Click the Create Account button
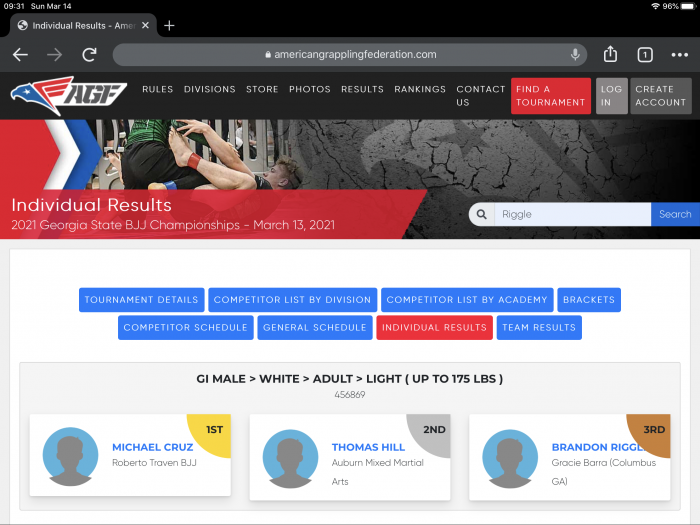Viewport: 700px width, 525px height. tap(660, 96)
